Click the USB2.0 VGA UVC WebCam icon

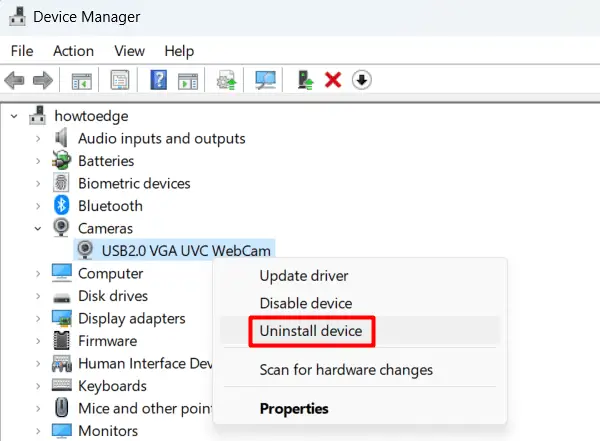[85, 250]
